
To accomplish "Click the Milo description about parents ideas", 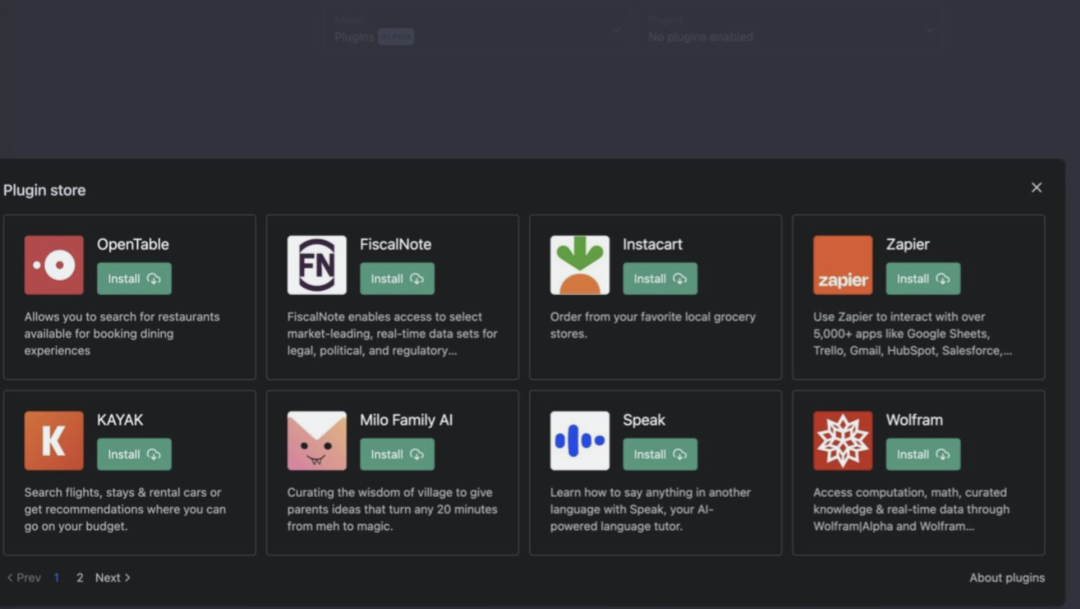I will point(392,509).
